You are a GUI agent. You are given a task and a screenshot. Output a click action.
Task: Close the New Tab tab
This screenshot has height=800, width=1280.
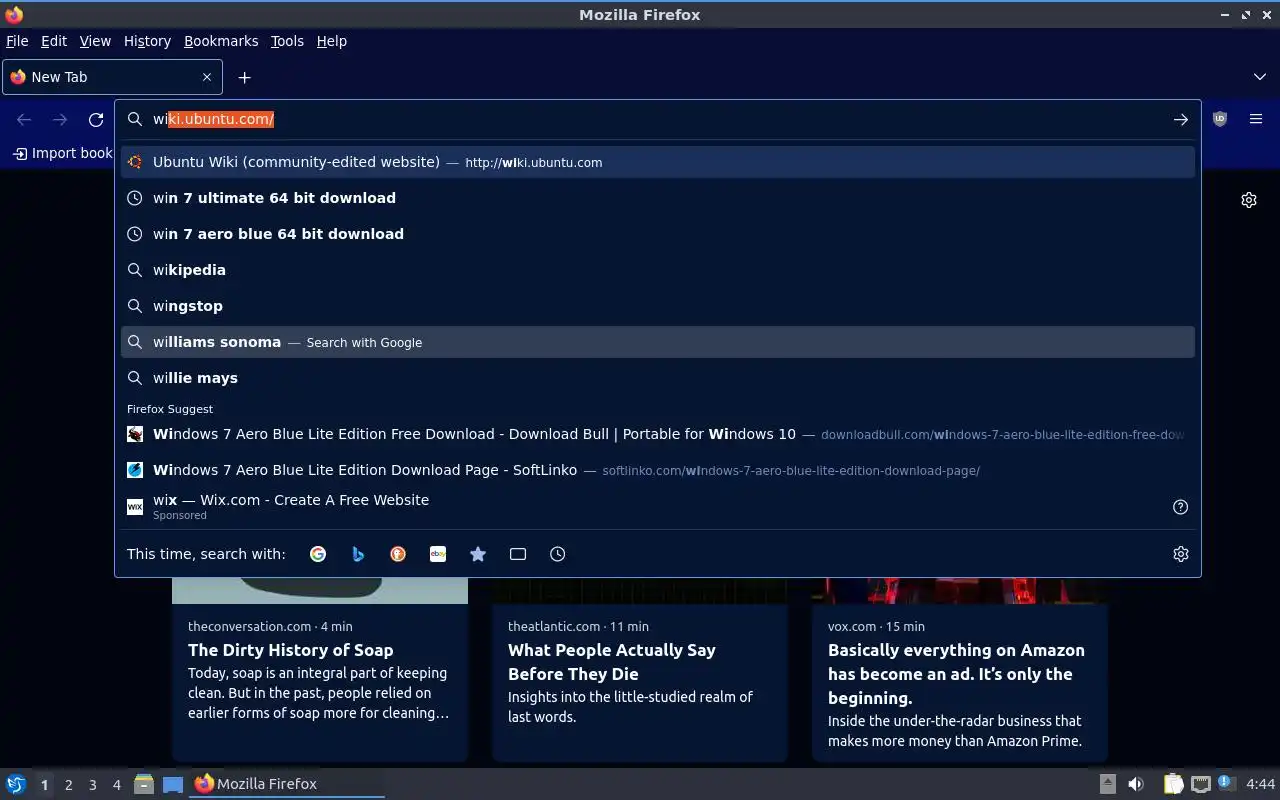point(207,77)
